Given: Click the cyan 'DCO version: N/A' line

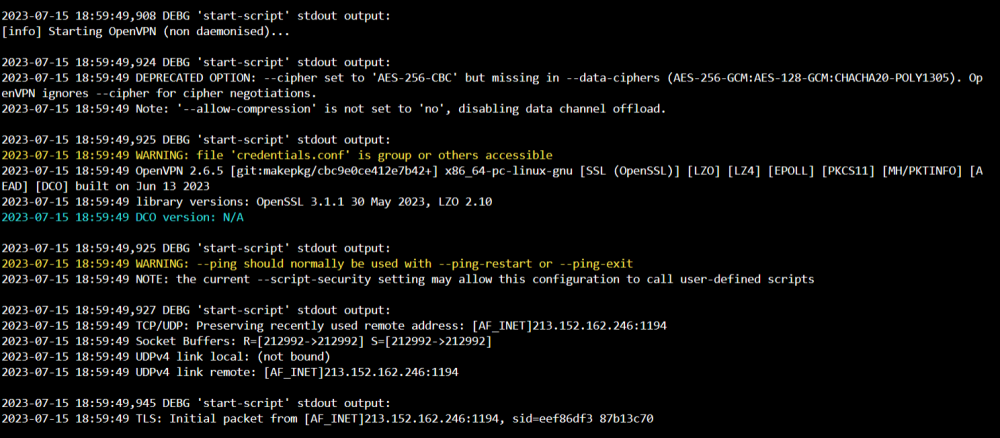Looking at the screenshot, I should pyautogui.click(x=122, y=217).
